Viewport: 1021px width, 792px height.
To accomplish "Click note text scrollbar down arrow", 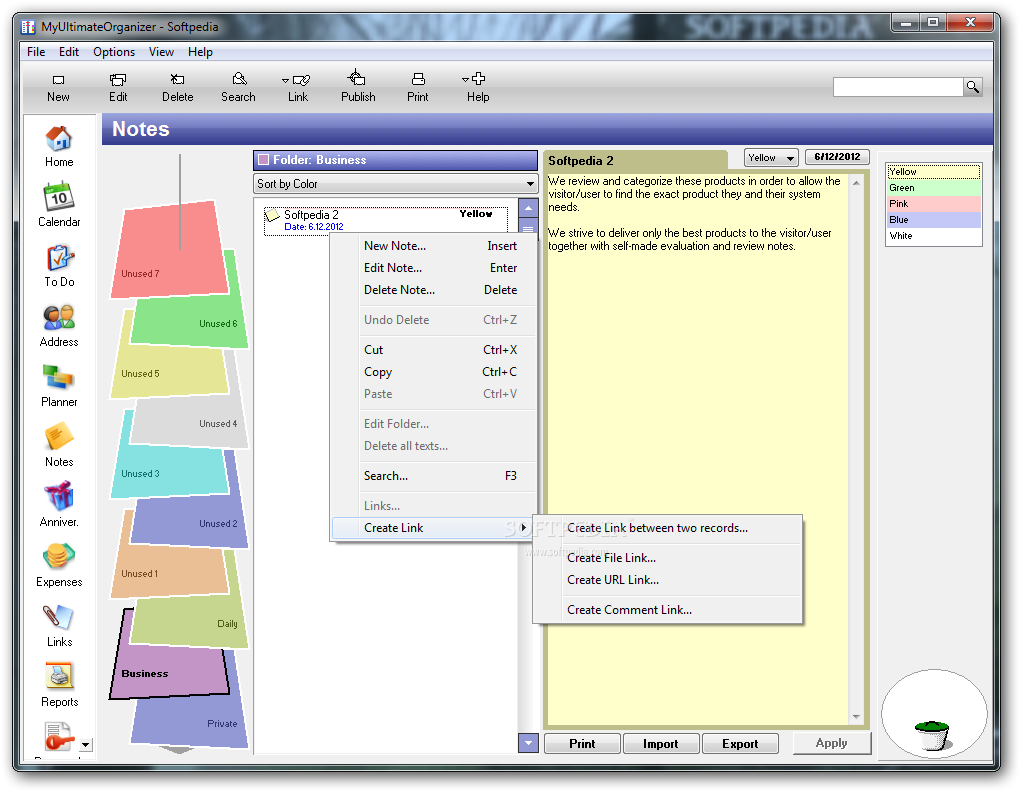I will [856, 717].
